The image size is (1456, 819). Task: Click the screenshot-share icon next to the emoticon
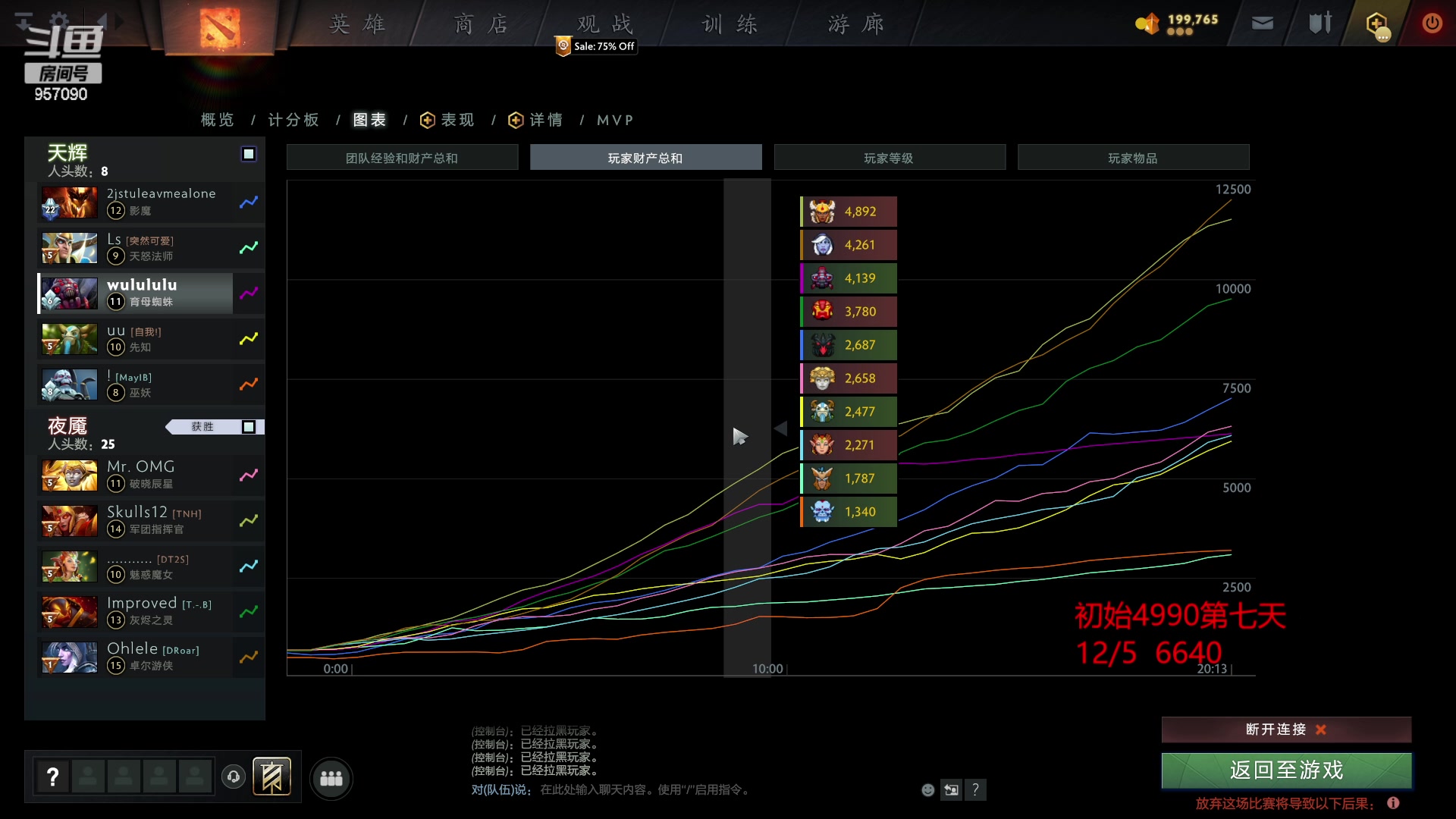coord(952,789)
